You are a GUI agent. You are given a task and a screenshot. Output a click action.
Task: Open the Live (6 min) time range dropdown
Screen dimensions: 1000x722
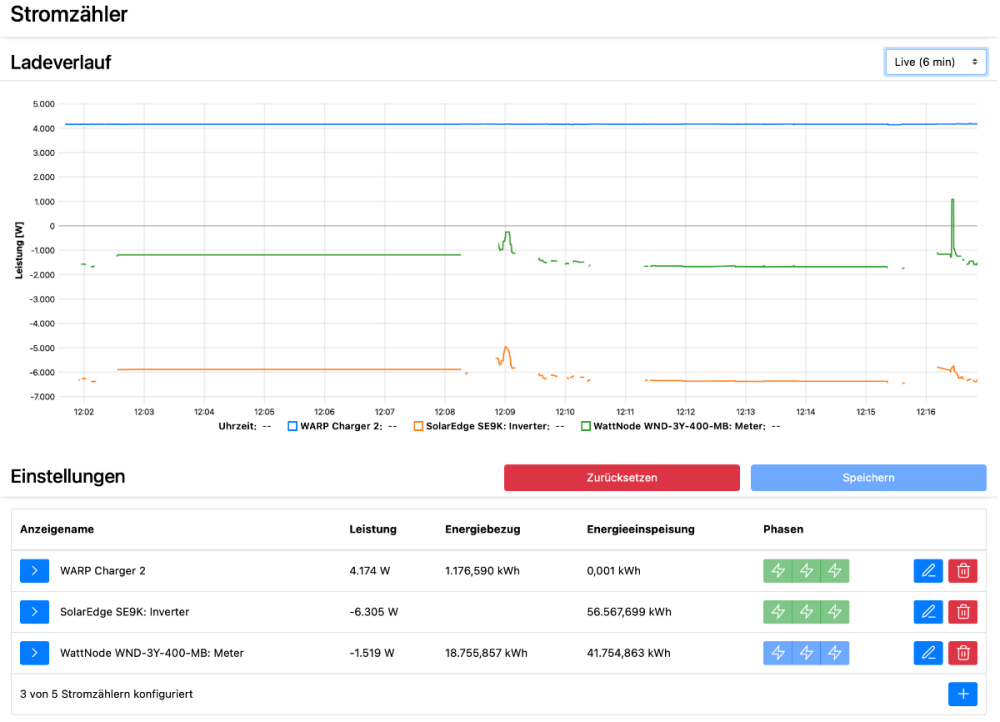coord(936,62)
